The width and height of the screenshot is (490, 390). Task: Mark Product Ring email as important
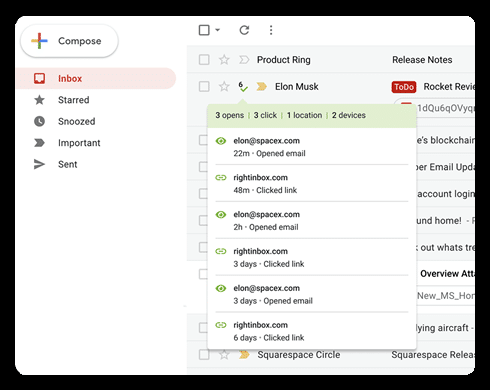tap(244, 60)
